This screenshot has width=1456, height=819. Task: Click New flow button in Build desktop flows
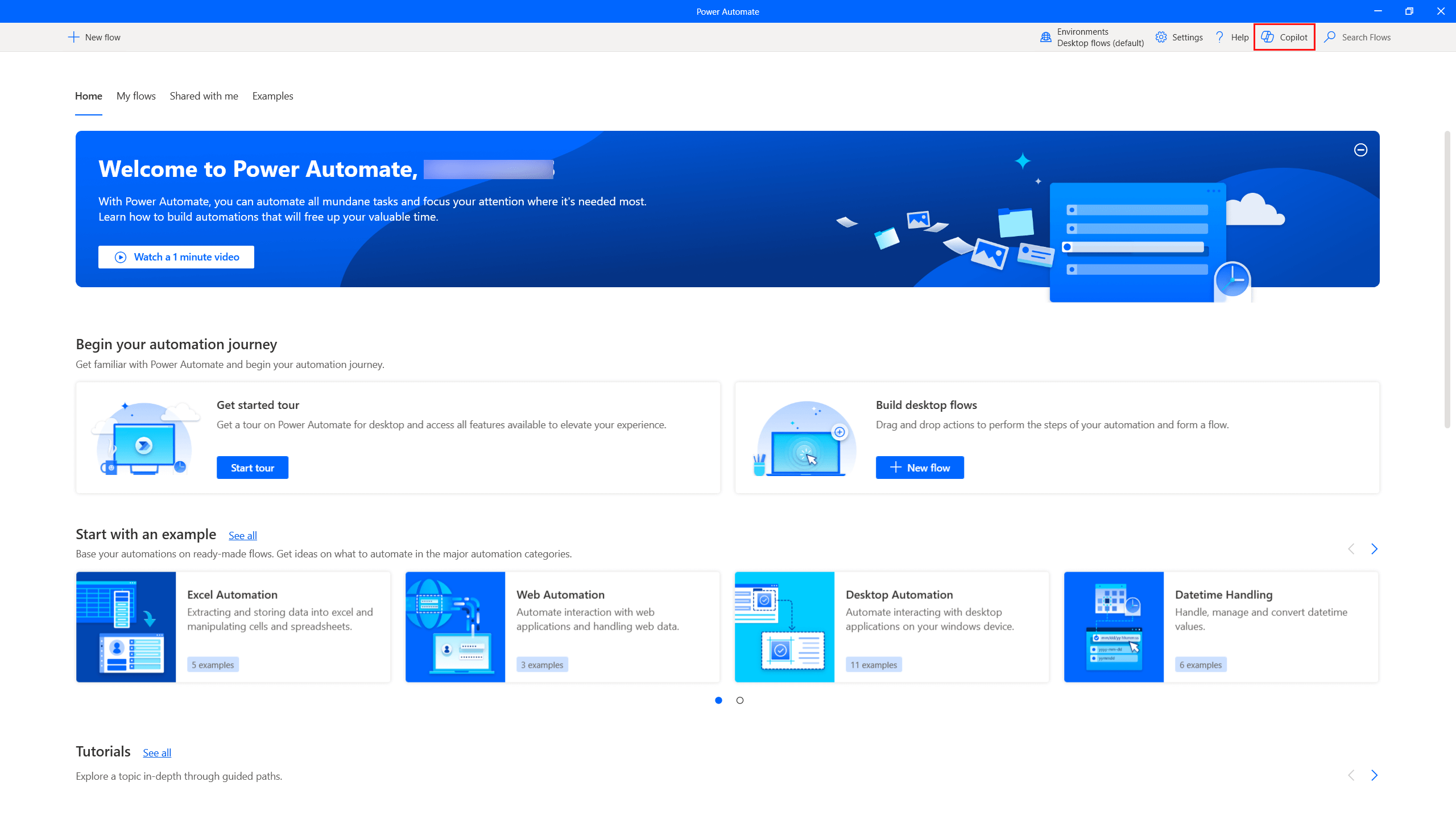920,468
